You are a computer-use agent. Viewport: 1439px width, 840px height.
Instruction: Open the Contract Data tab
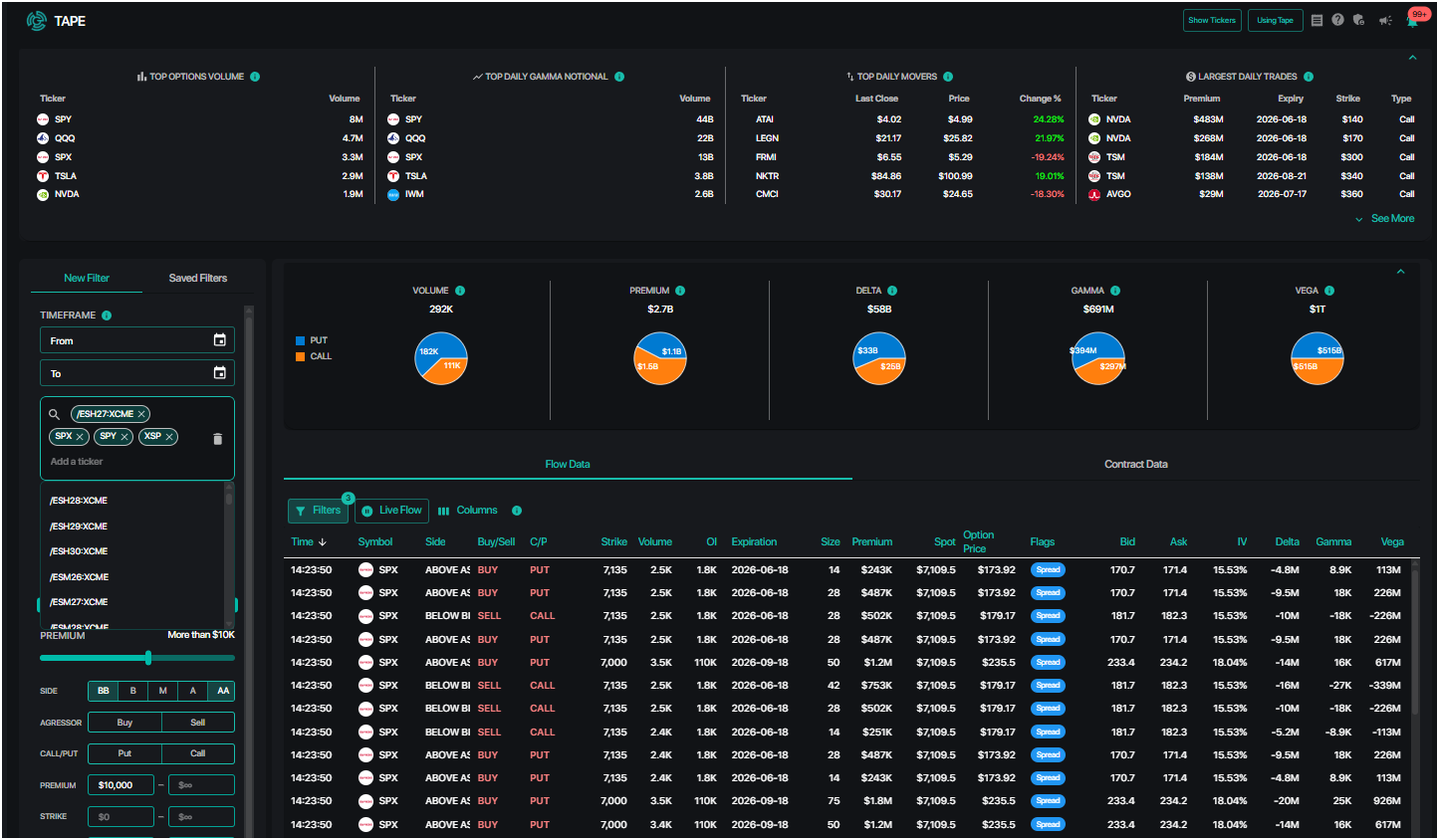coord(1136,465)
